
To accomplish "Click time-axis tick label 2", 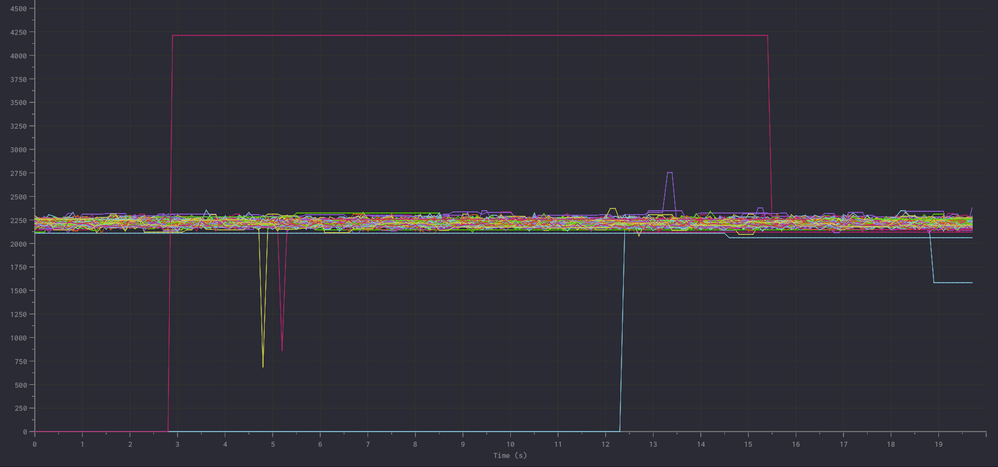I will 130,443.
